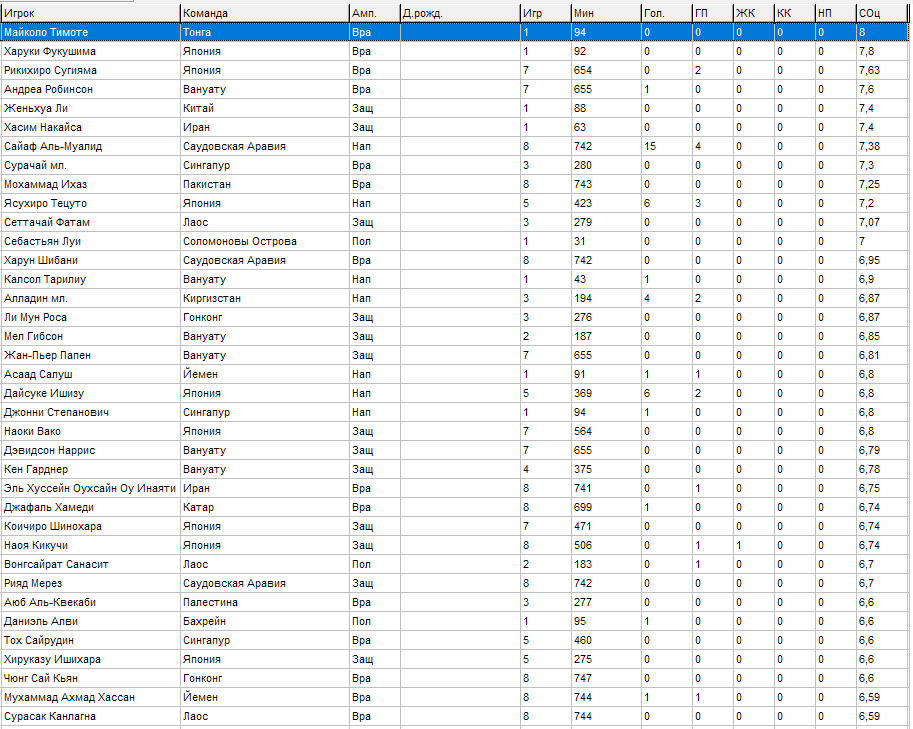Viewport: 913px width, 729px height.
Task: Click the Мин column header
Action: point(605,13)
